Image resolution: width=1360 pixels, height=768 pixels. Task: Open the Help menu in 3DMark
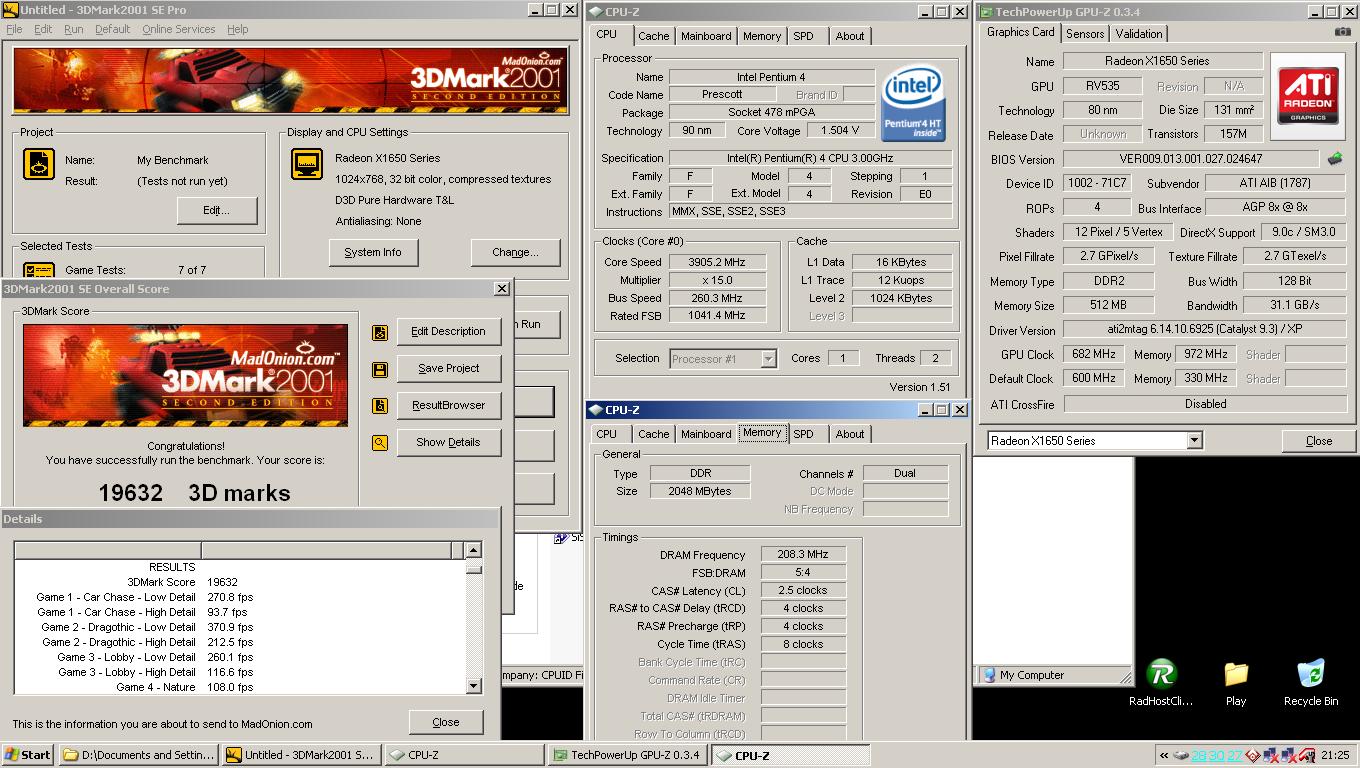tap(238, 29)
